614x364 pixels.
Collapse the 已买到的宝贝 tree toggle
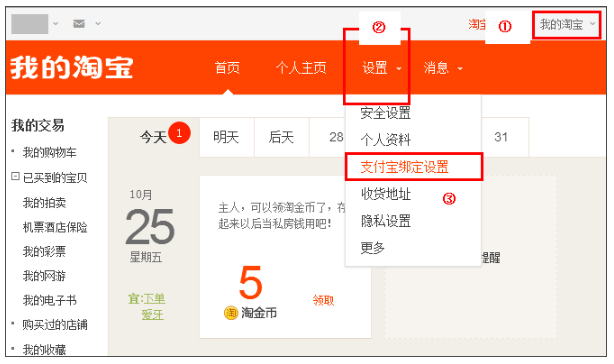point(15,176)
